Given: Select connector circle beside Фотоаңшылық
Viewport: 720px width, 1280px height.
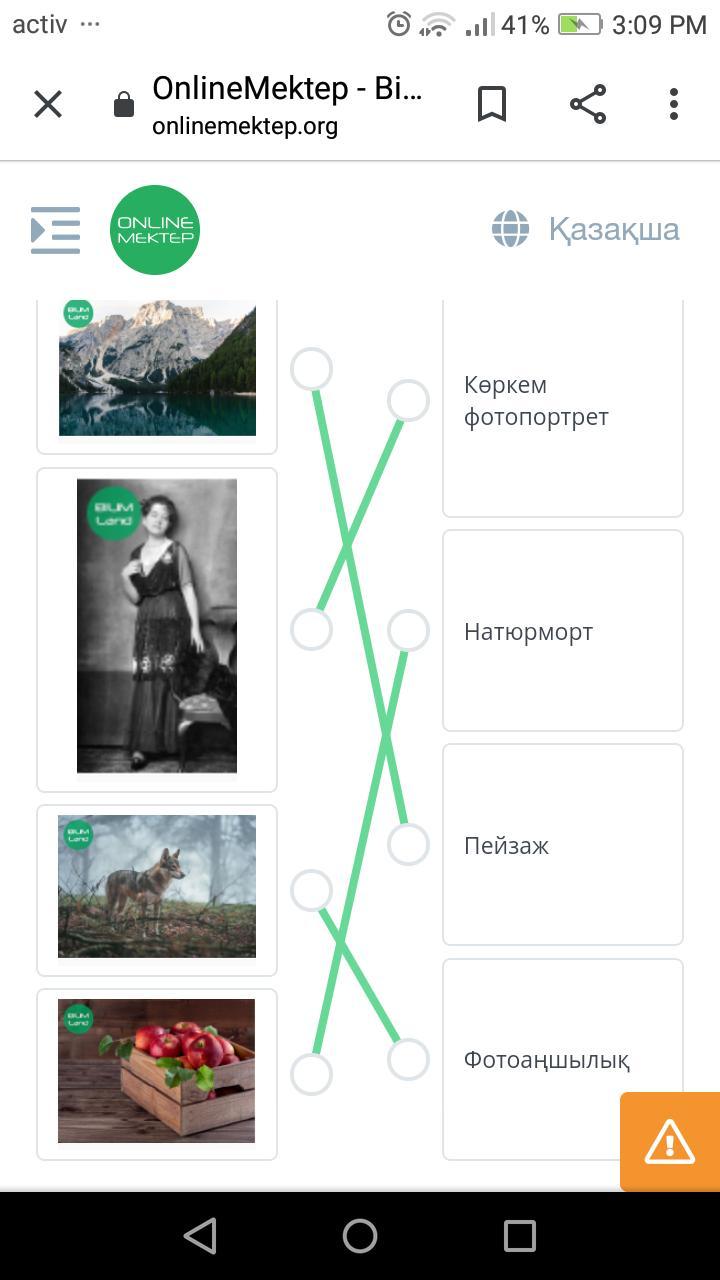Looking at the screenshot, I should pyautogui.click(x=408, y=1060).
